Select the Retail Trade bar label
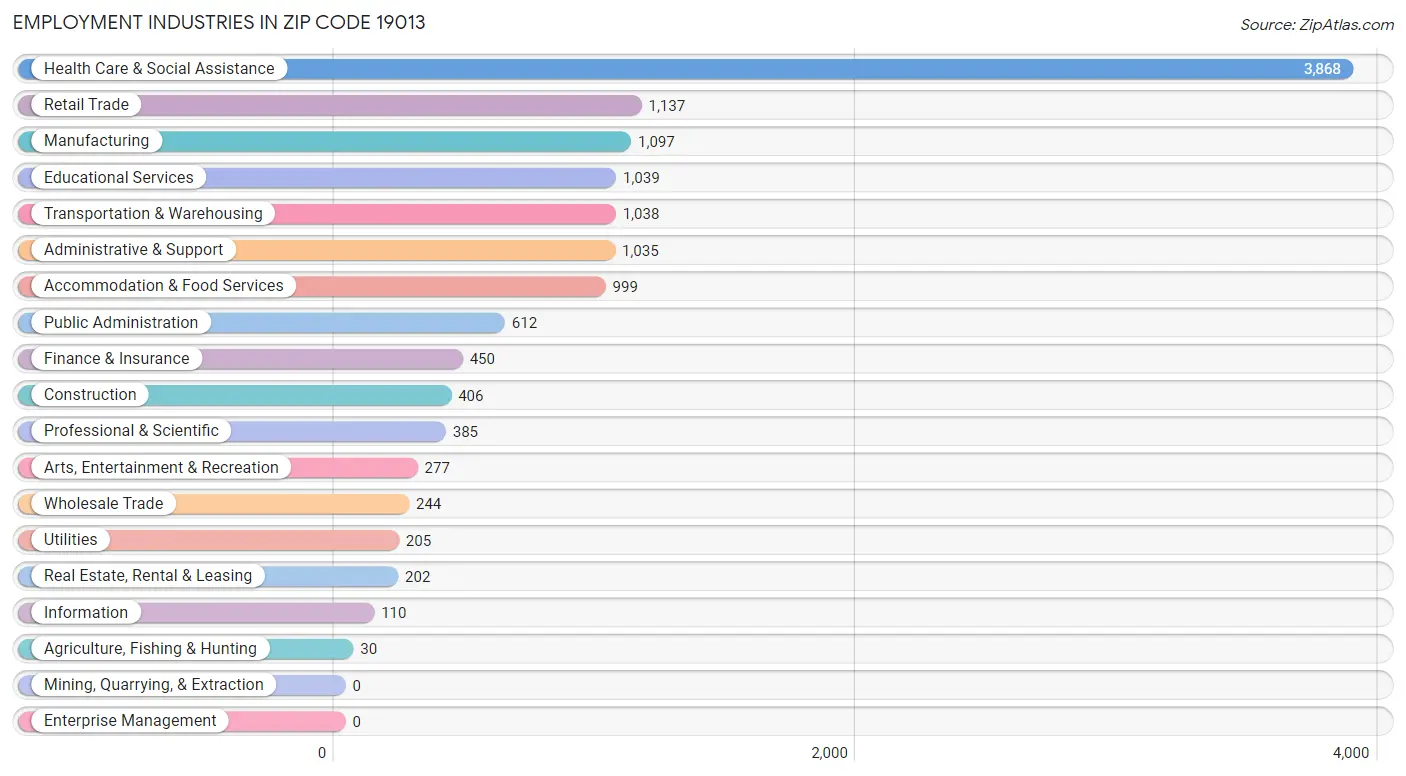The image size is (1406, 776). pyautogui.click(x=86, y=105)
